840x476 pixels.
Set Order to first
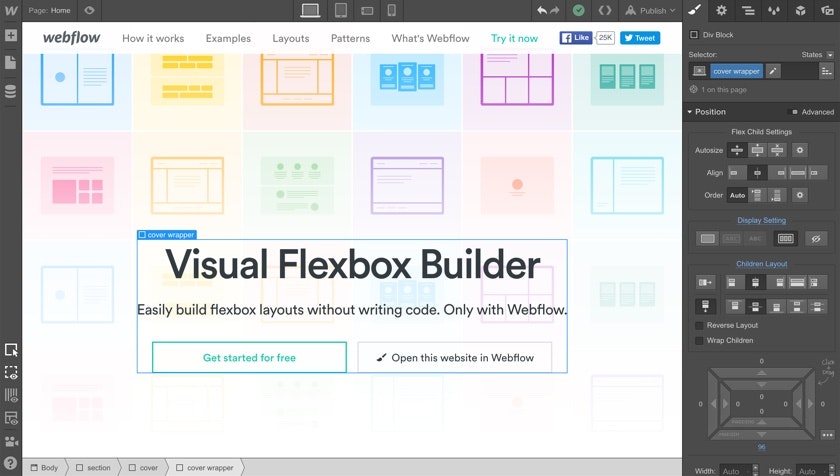pyautogui.click(x=757, y=195)
